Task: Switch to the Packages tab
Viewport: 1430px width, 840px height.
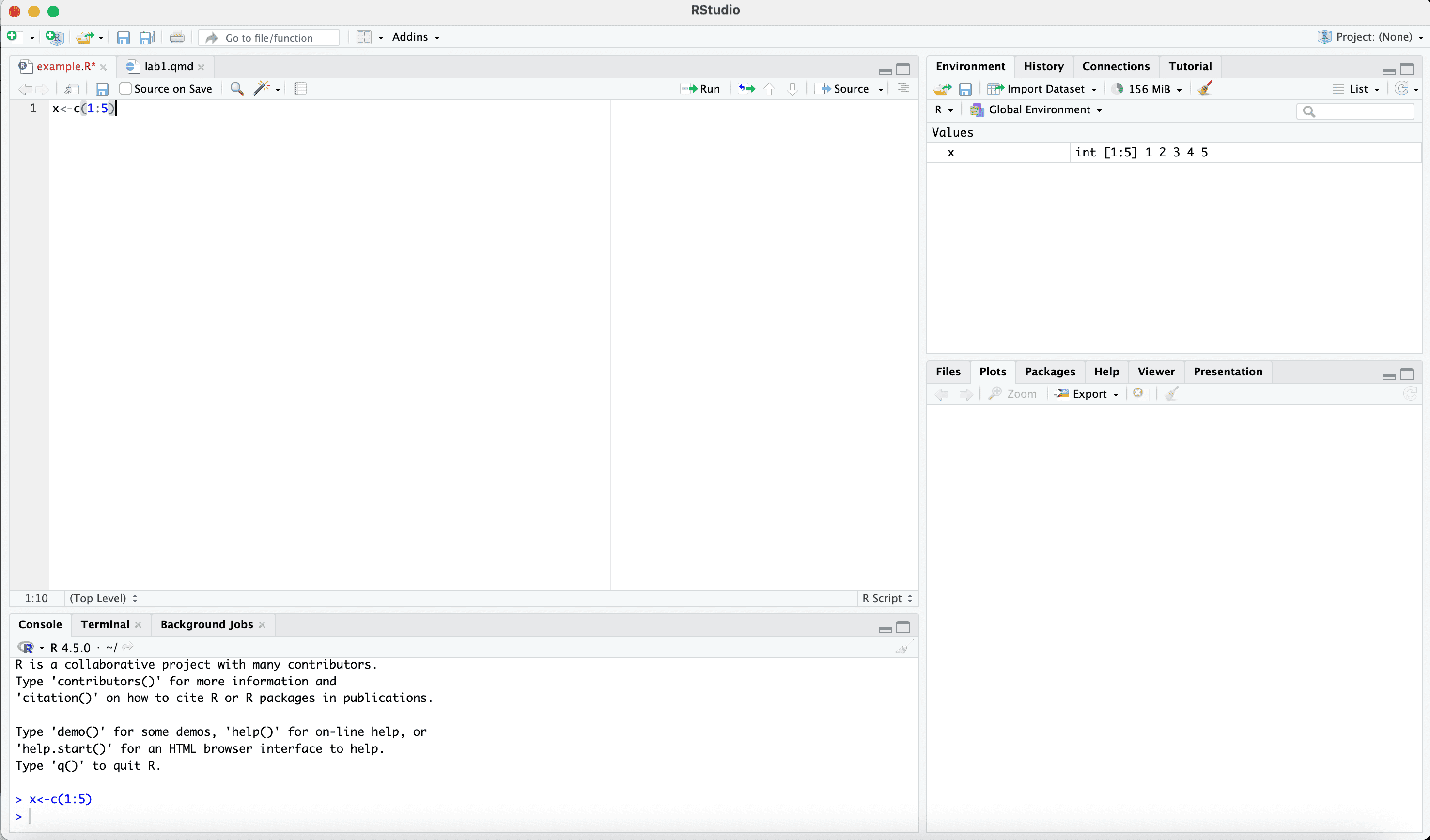Action: pyautogui.click(x=1049, y=372)
